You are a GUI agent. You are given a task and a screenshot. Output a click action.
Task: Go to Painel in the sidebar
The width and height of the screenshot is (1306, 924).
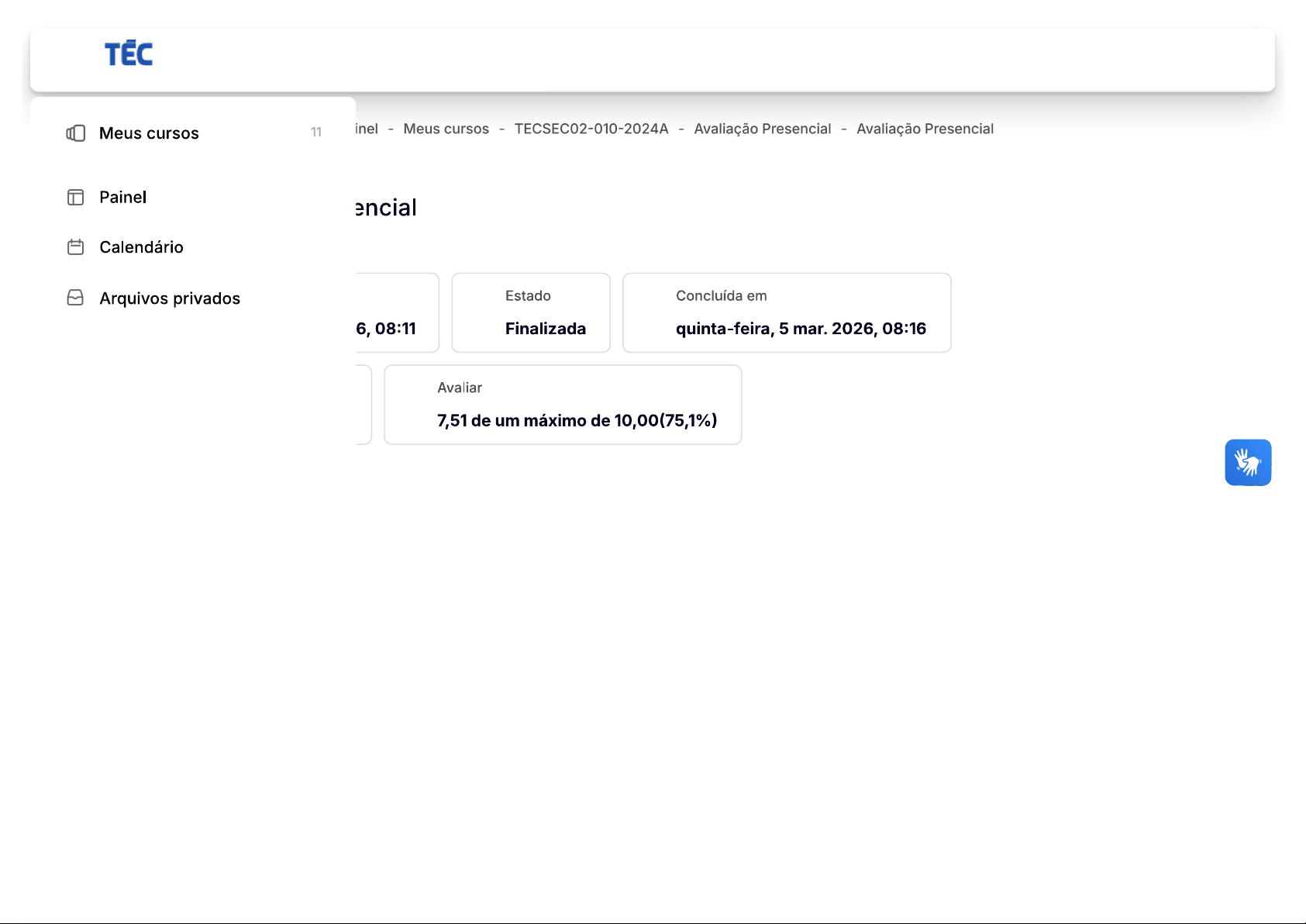pos(122,198)
